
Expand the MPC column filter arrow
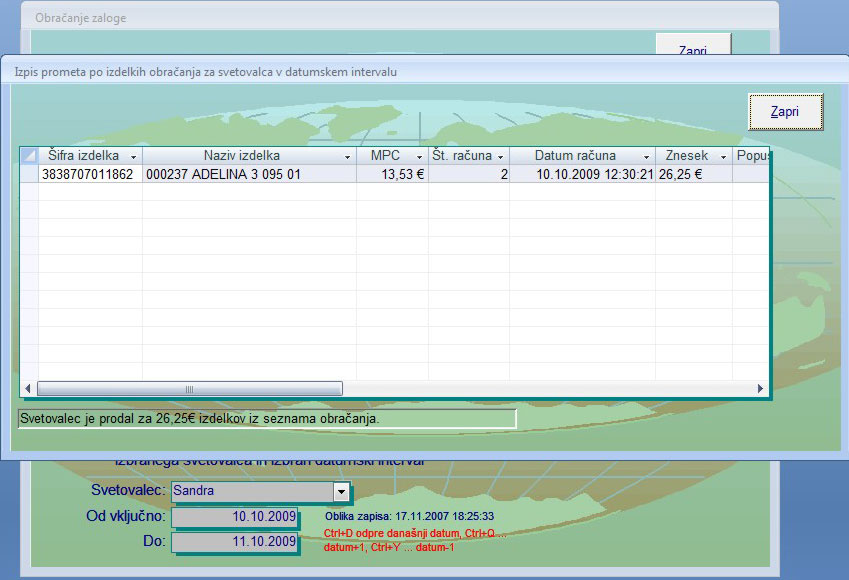(419, 157)
